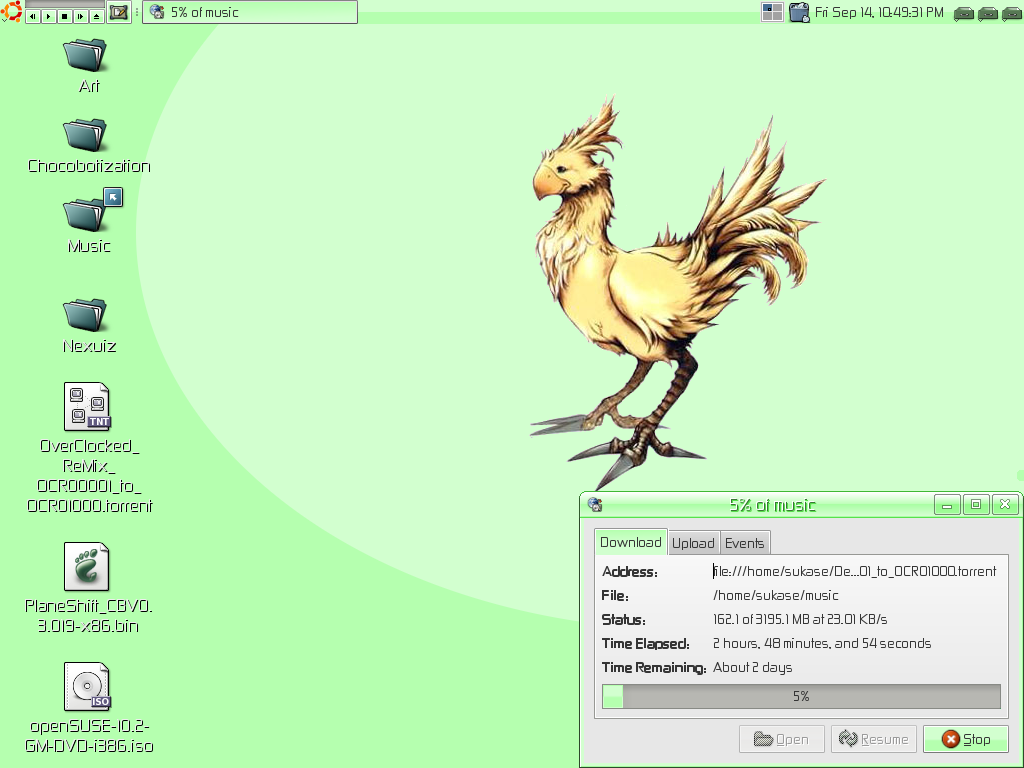Click the '5% of music' window title bar
The image size is (1024, 768).
pos(772,505)
